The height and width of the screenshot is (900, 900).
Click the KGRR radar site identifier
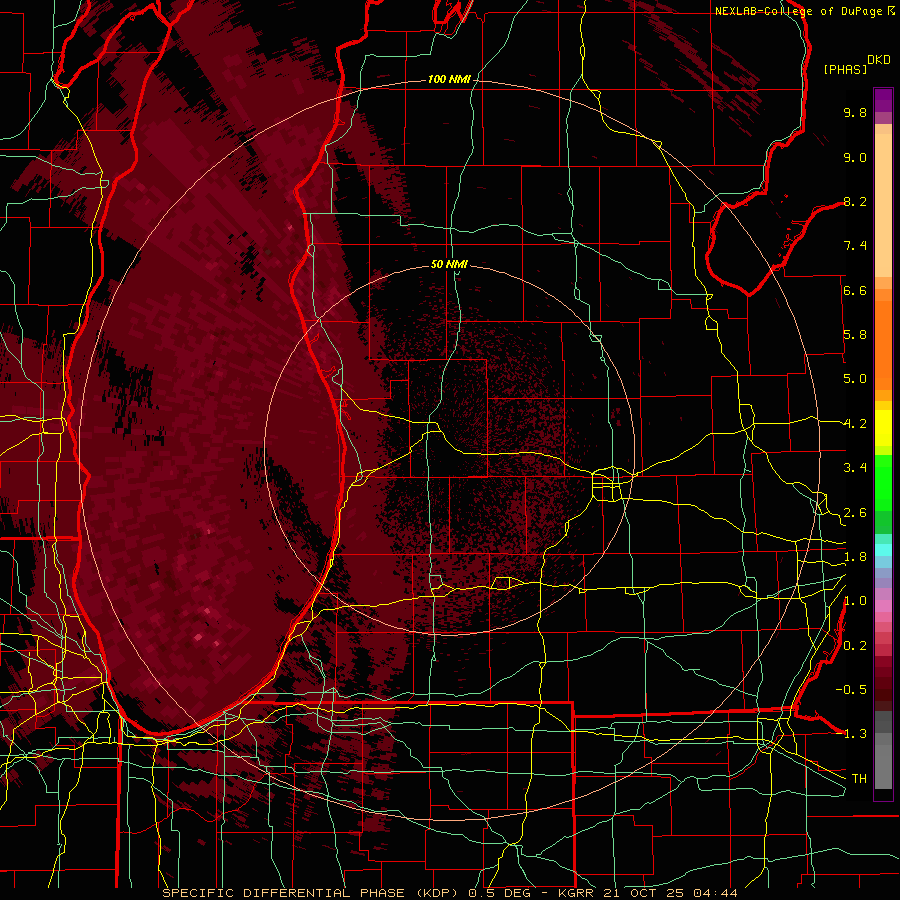pos(577,893)
